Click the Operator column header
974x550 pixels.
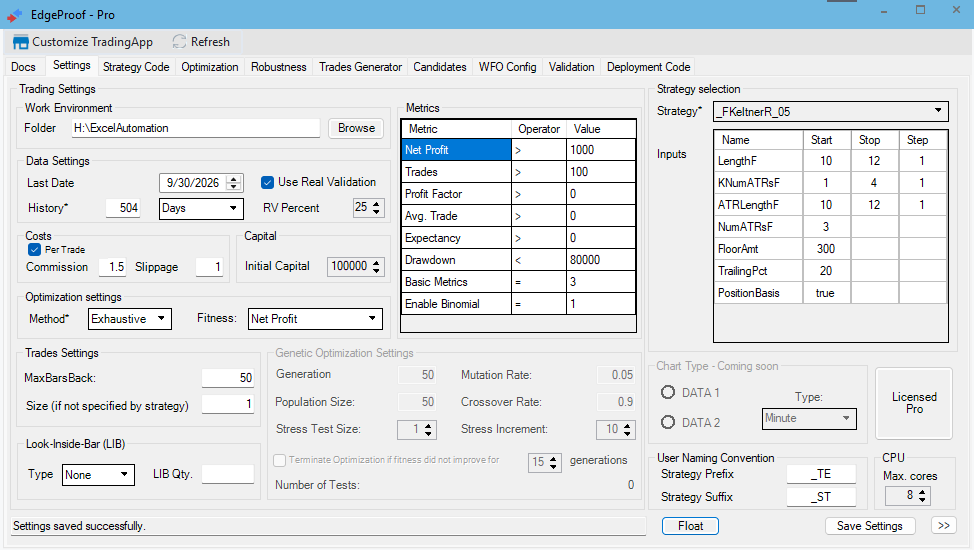click(x=539, y=129)
